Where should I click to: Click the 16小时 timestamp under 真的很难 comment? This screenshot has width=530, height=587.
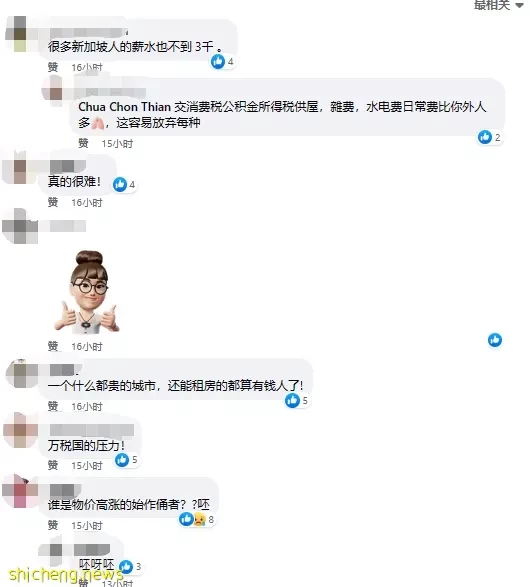(x=87, y=203)
